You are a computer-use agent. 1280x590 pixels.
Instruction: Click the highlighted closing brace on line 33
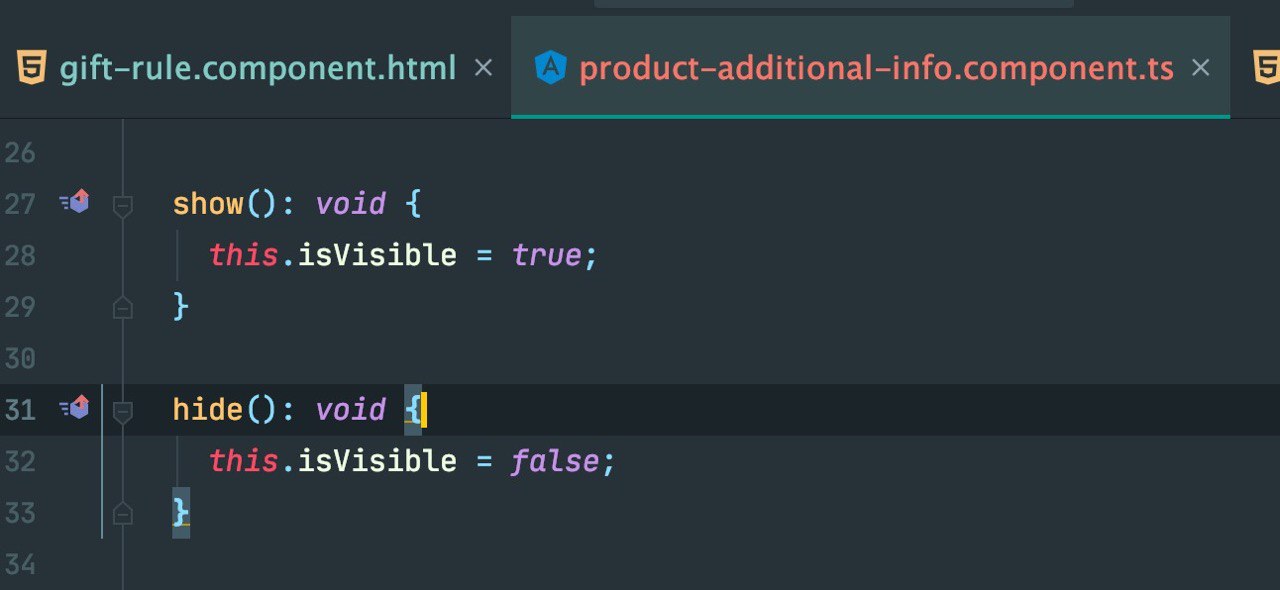point(181,512)
